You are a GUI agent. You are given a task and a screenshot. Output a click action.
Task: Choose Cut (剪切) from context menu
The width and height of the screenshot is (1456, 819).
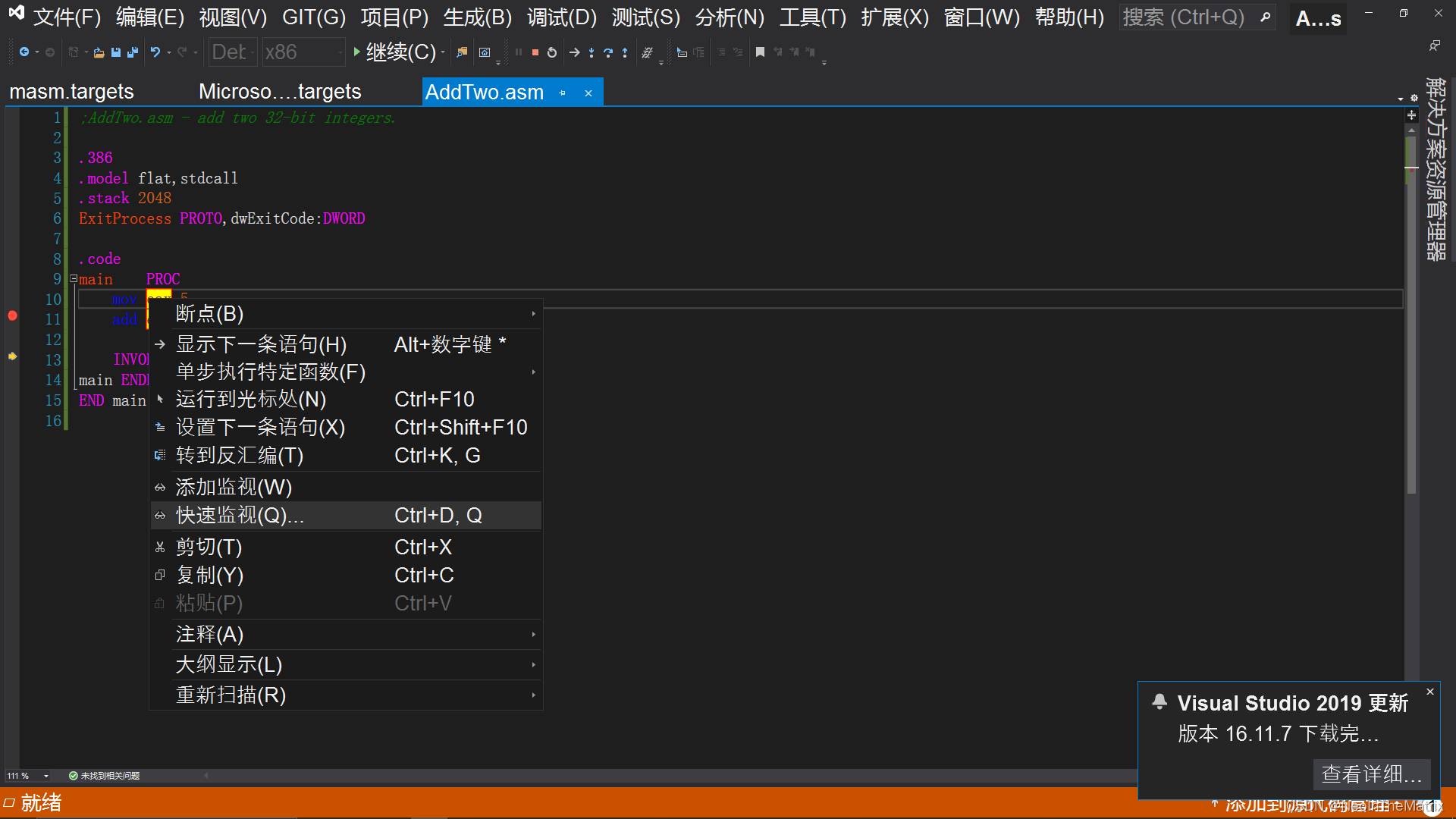pyautogui.click(x=346, y=548)
